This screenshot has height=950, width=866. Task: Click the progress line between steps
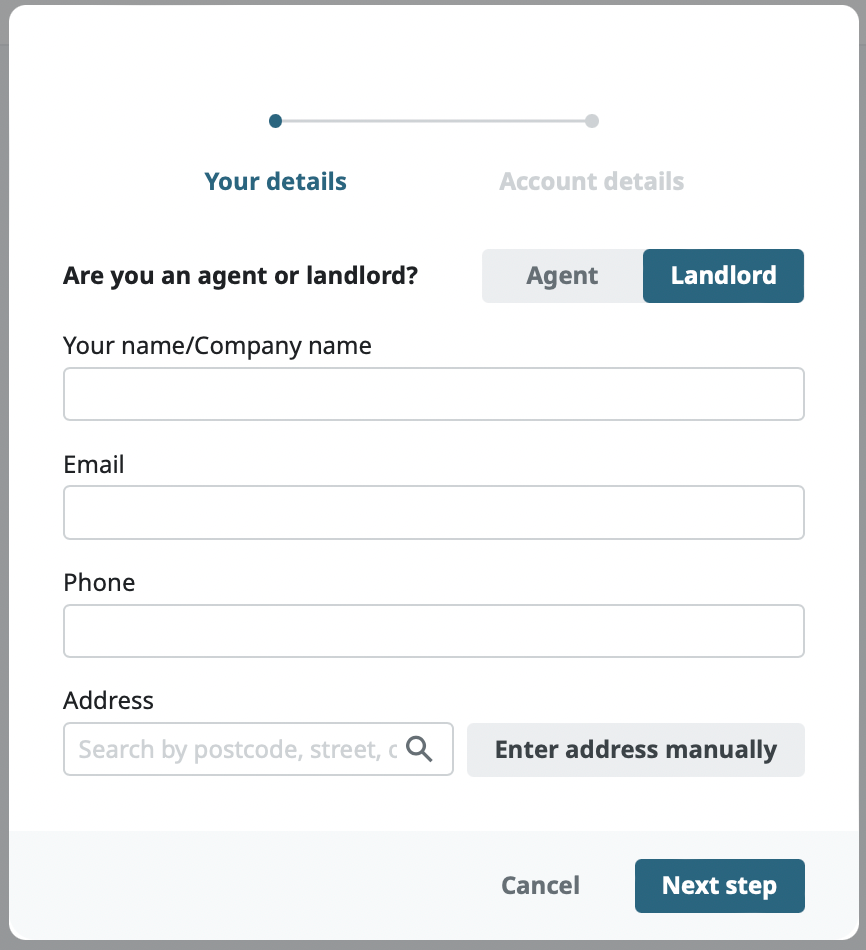pyautogui.click(x=434, y=121)
